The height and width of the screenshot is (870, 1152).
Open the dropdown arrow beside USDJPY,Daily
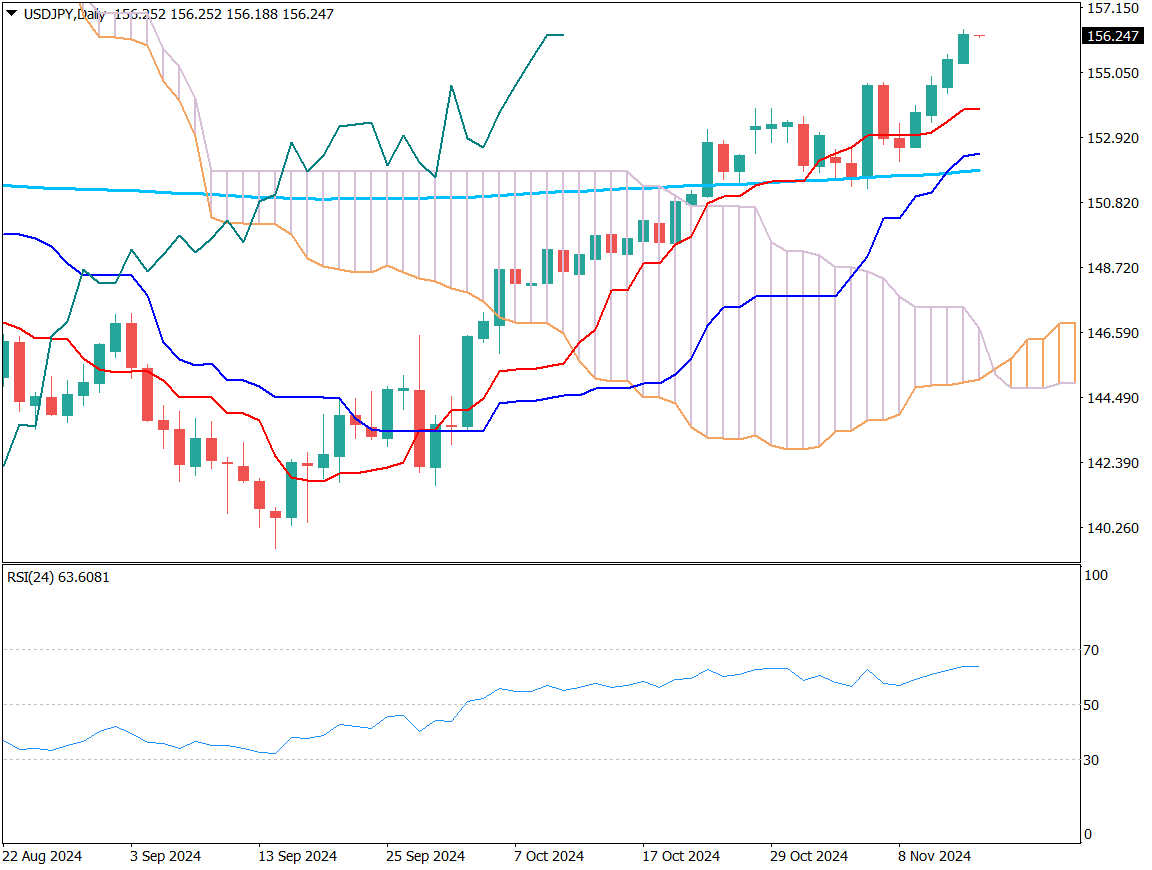click(x=11, y=14)
